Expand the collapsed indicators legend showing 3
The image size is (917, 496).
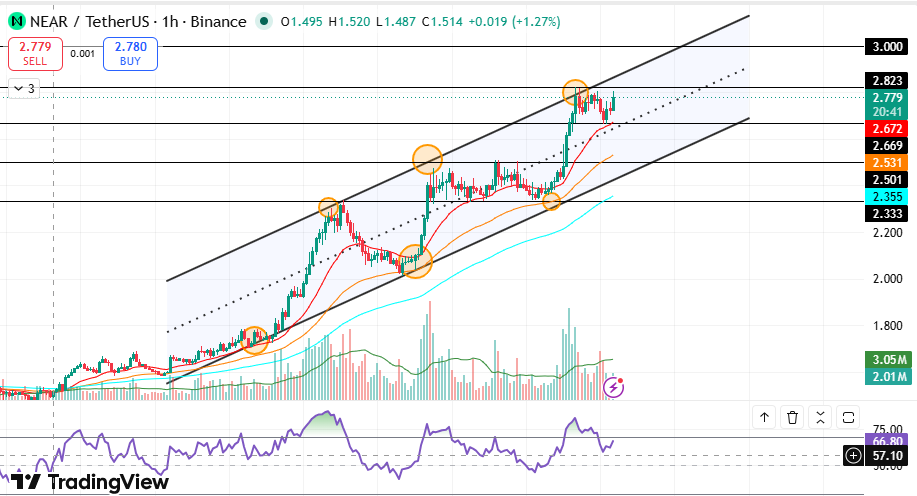[24, 89]
